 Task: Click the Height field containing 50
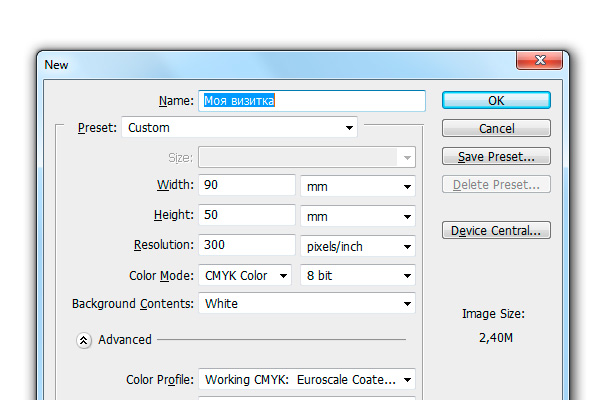point(247,215)
